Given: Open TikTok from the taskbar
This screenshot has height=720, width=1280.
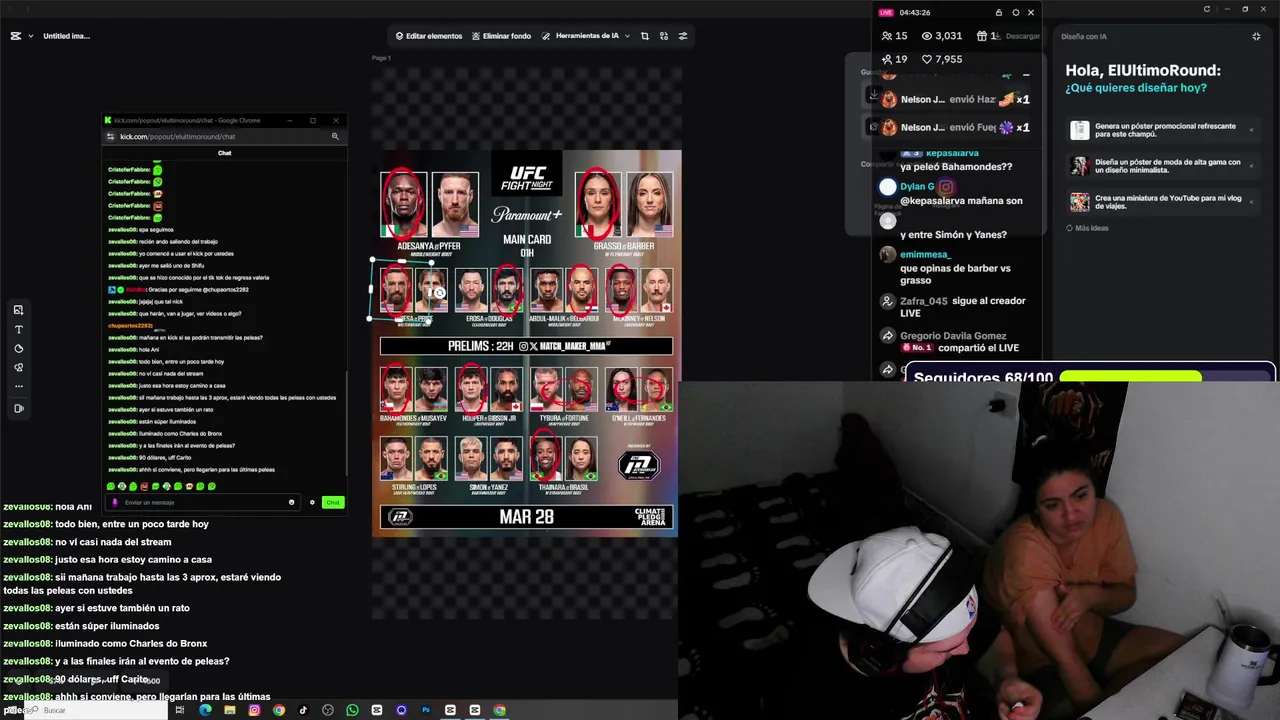Looking at the screenshot, I should tap(303, 710).
